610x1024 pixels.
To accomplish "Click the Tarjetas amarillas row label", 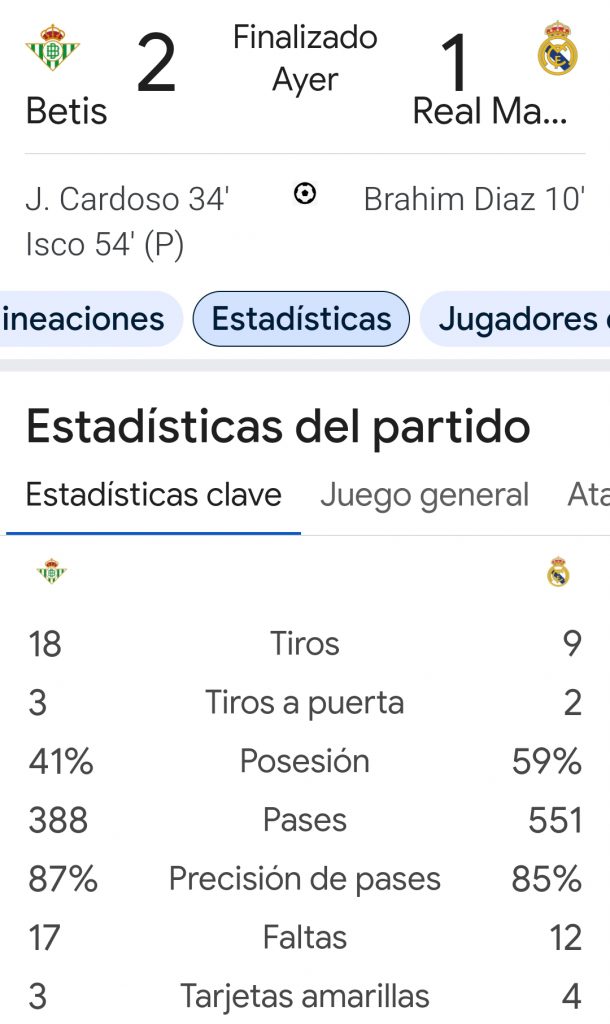I will point(305,996).
